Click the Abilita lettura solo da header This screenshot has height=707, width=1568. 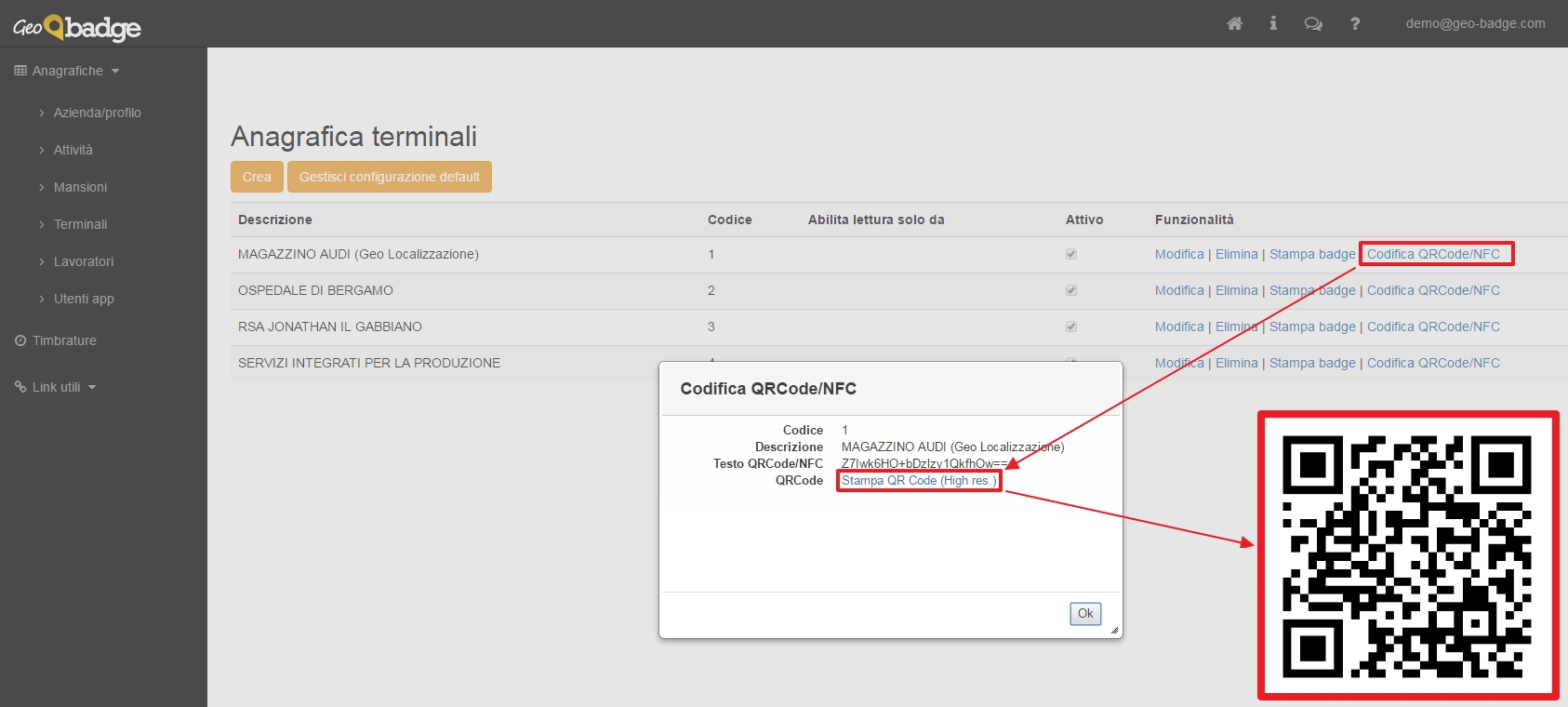tap(876, 220)
